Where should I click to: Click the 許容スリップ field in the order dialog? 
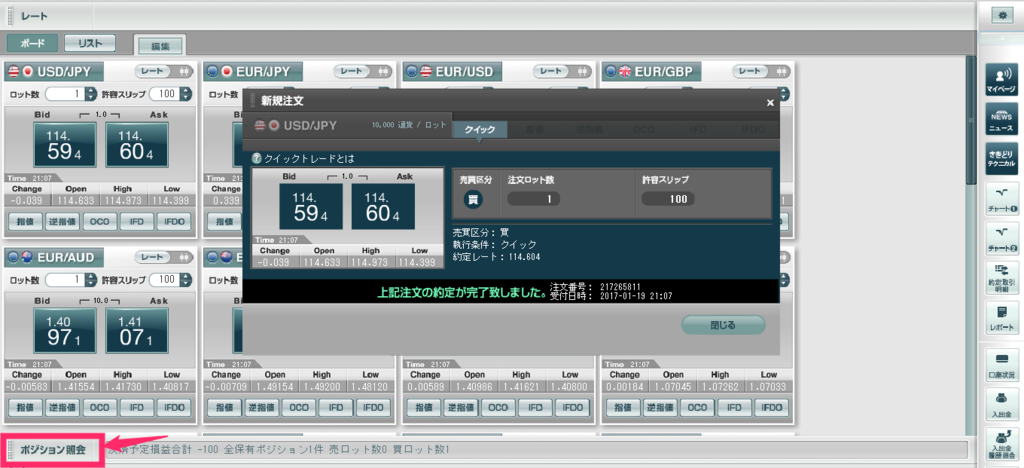point(668,200)
